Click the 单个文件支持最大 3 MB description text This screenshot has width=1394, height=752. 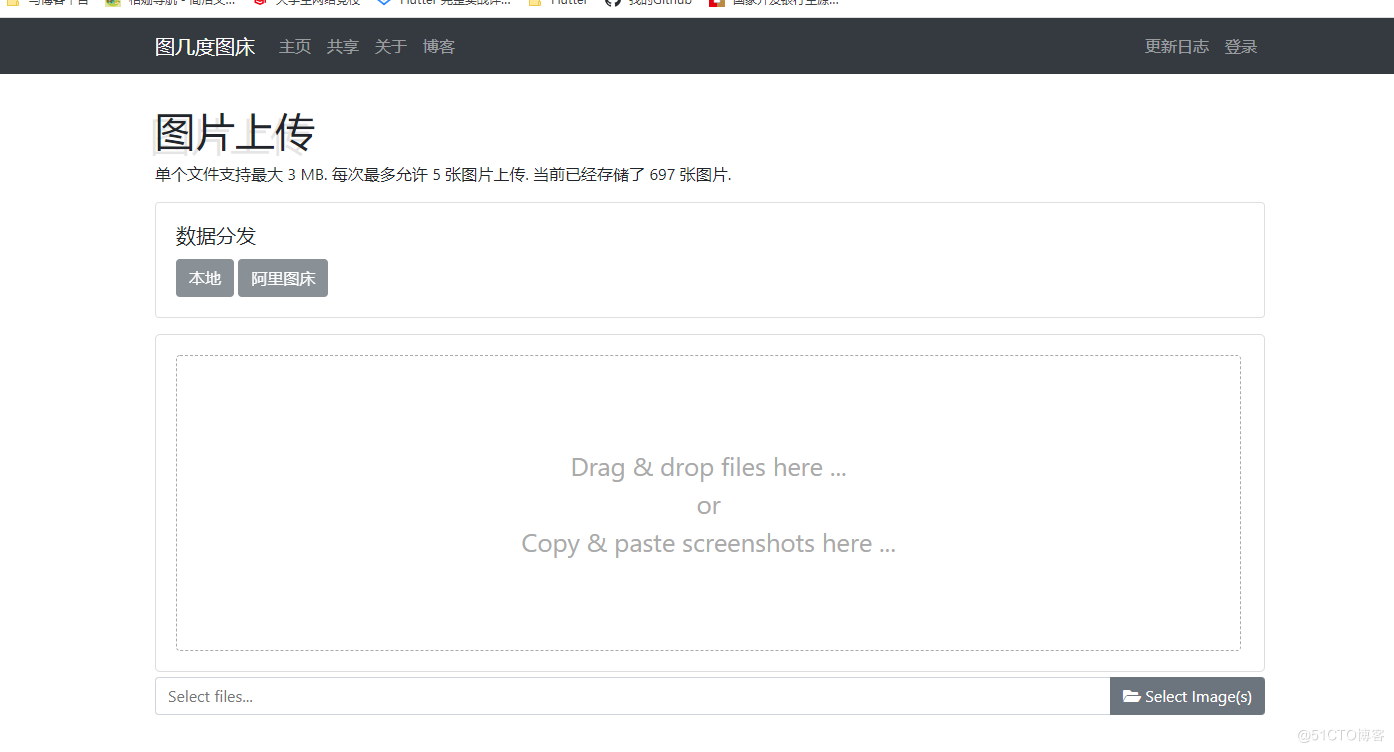443,175
